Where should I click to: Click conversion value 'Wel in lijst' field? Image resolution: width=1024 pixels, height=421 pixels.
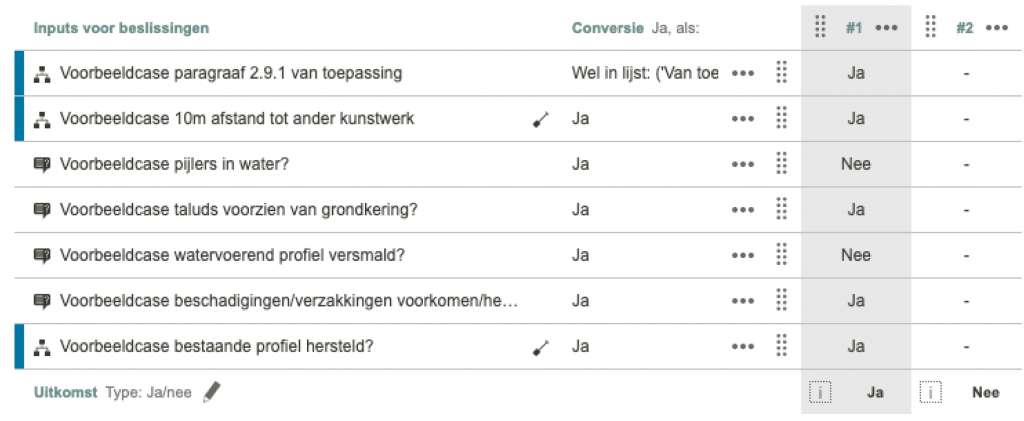645,73
